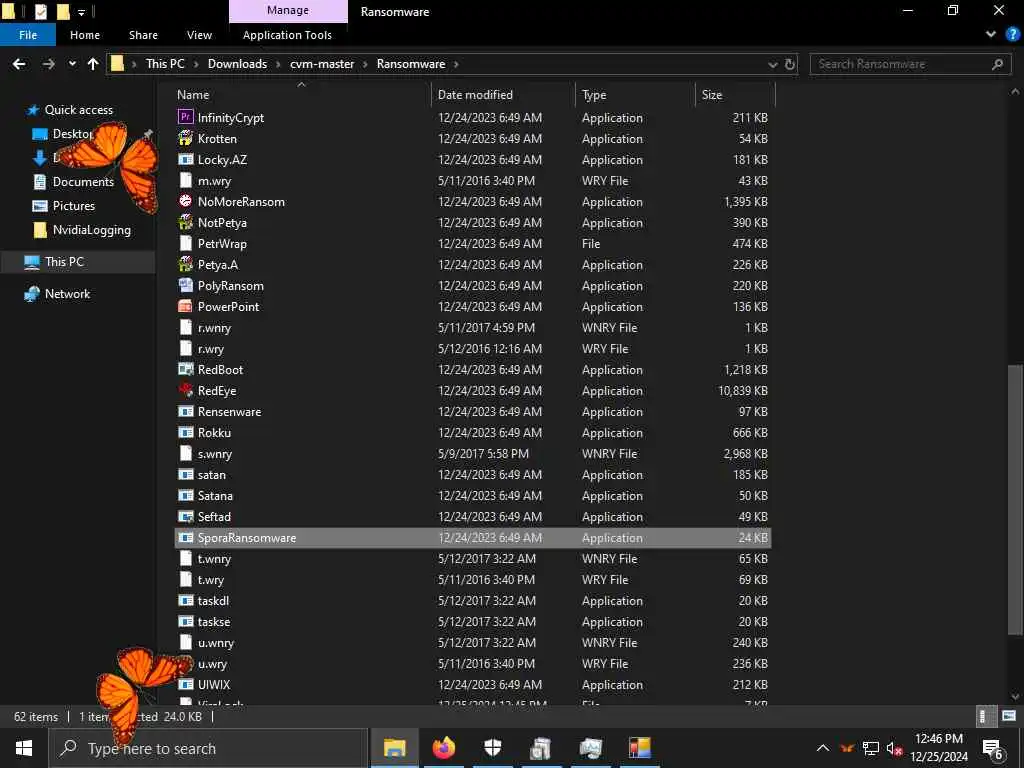1024x768 pixels.
Task: Open NvidiaLogging folder in navigation pane
Action: (91, 230)
